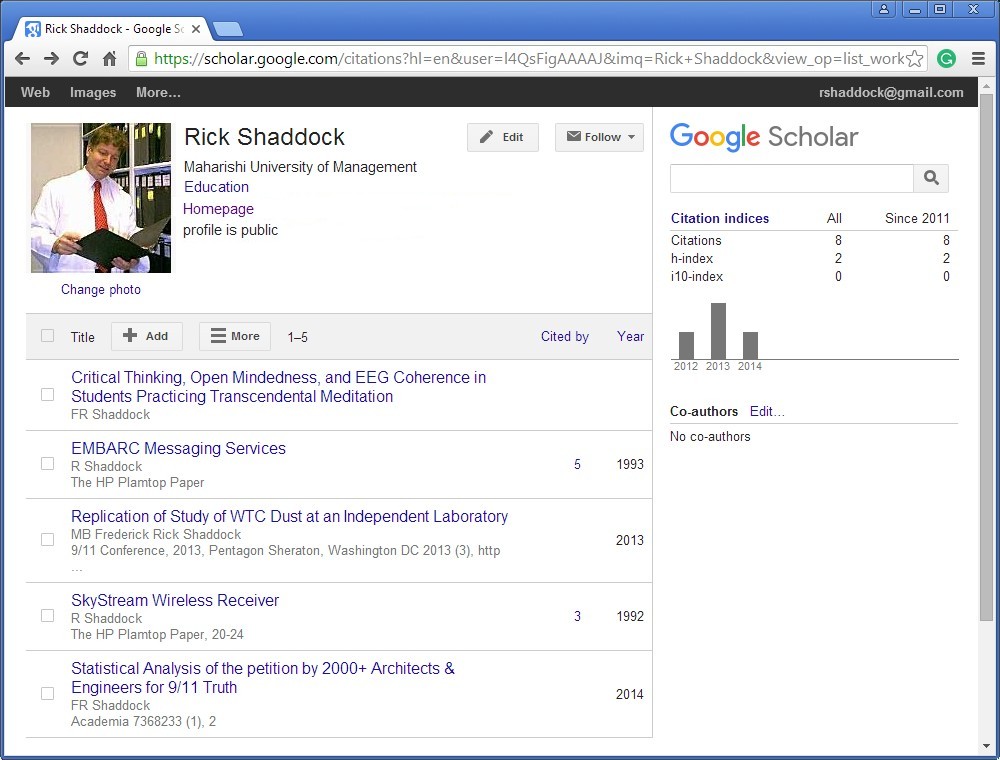Image resolution: width=1000 pixels, height=760 pixels.
Task: Select all articles with the header checkbox
Action: pos(47,335)
